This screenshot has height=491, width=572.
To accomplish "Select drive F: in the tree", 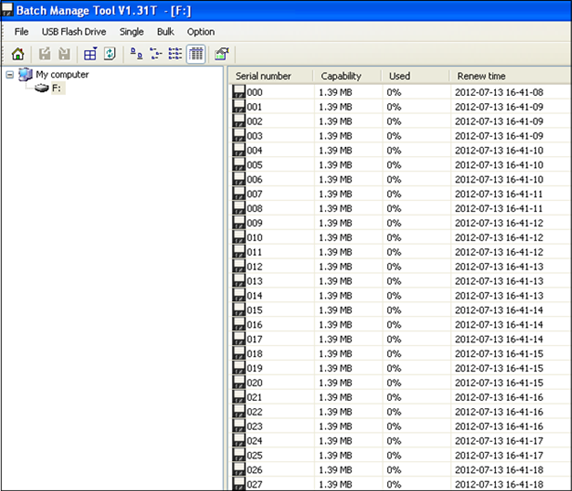I will pos(56,88).
